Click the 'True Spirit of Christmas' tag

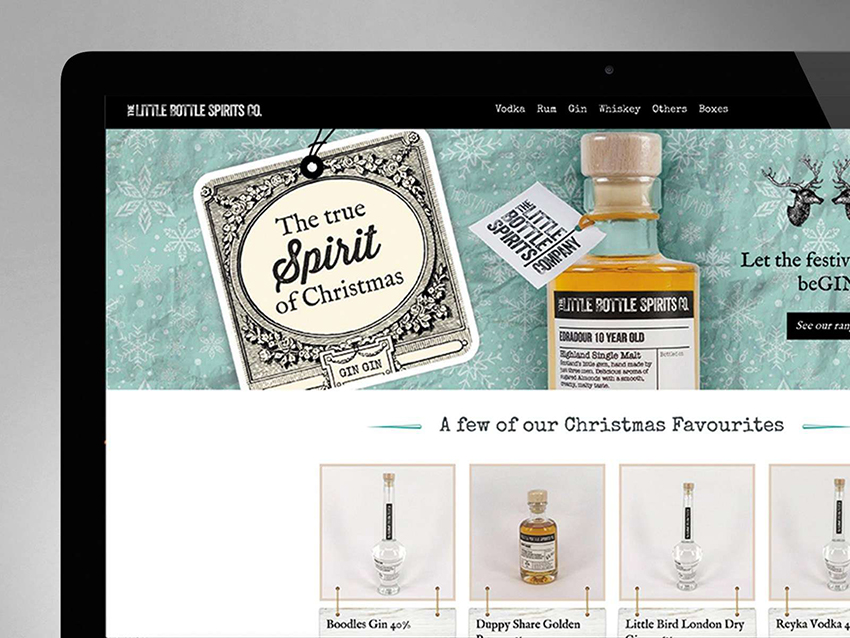click(336, 260)
